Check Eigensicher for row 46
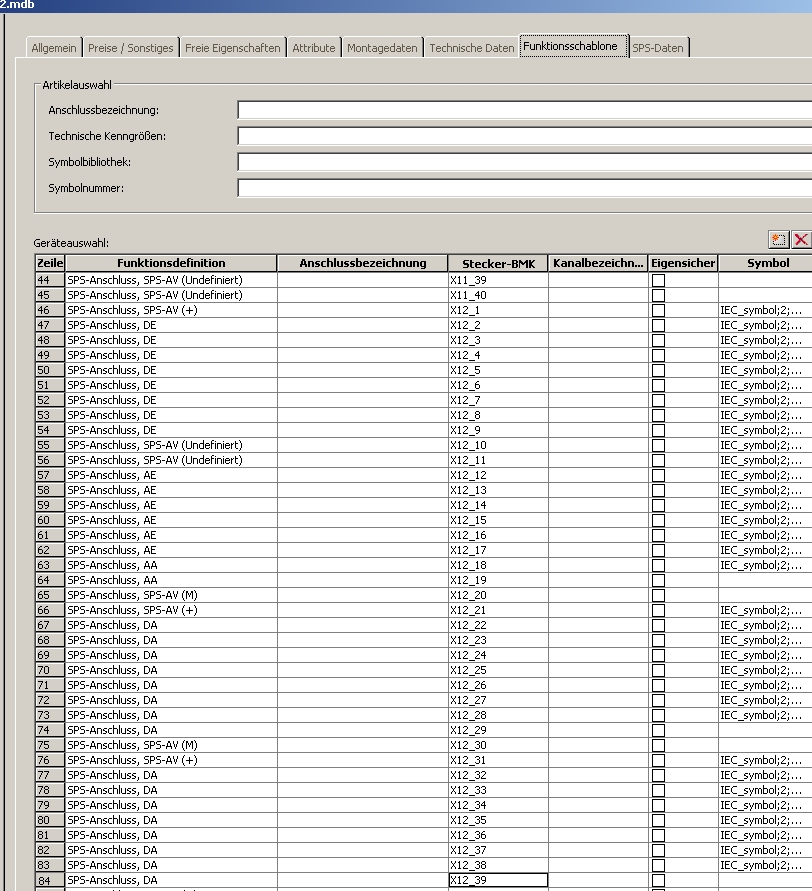Screen dimensions: 812x891 [659, 310]
